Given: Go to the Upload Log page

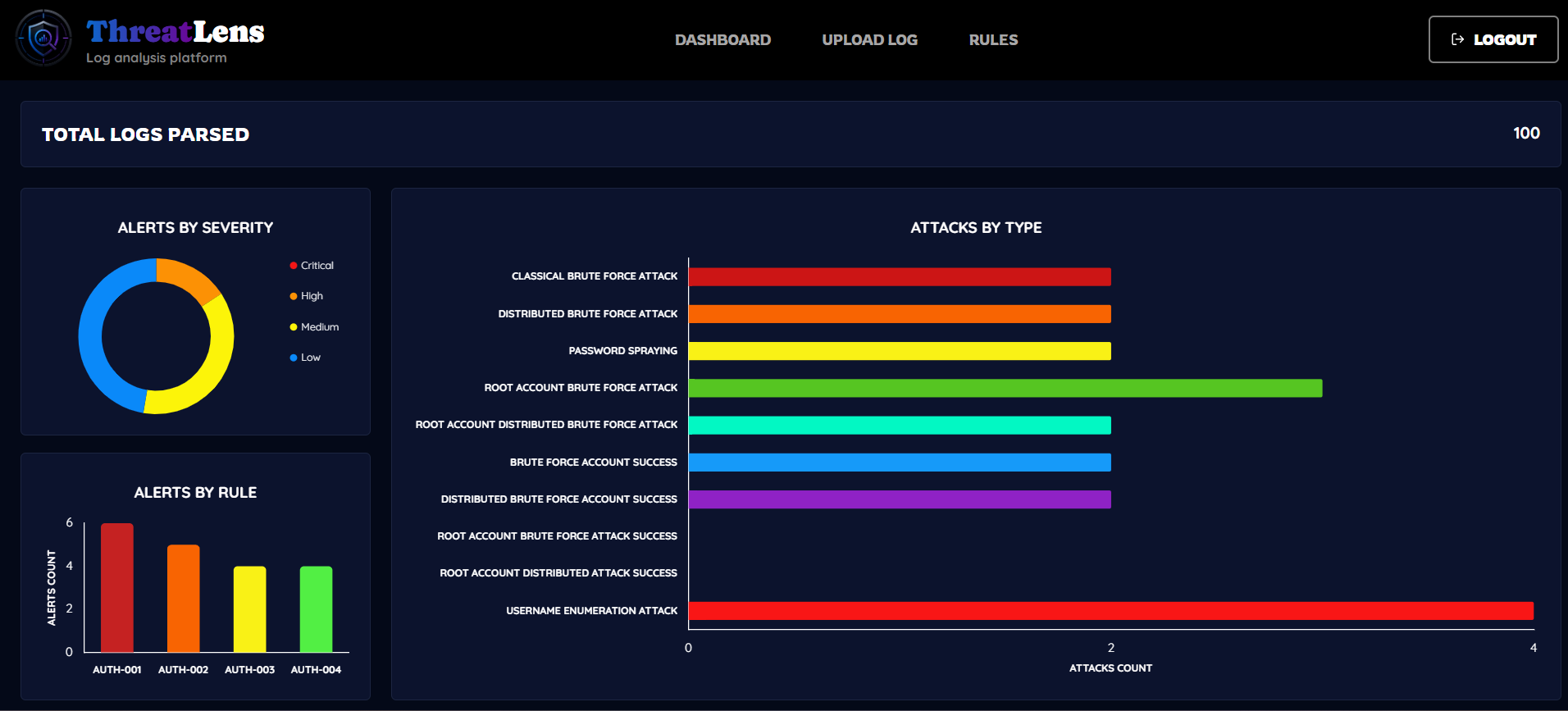Looking at the screenshot, I should tap(869, 39).
